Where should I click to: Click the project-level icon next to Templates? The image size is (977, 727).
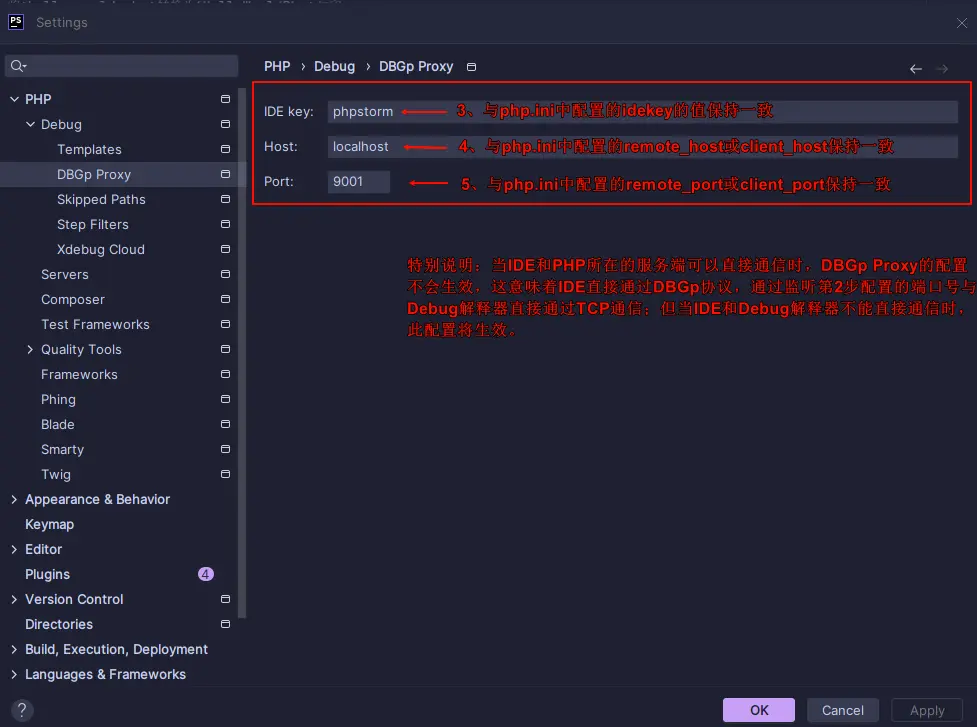[226, 149]
